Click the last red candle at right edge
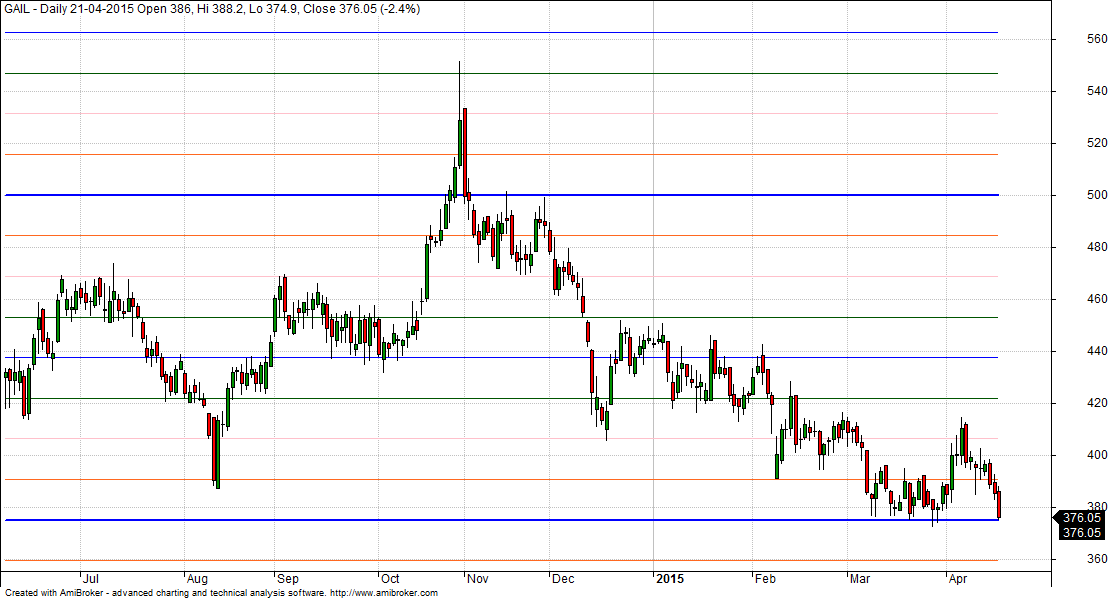 (998, 505)
